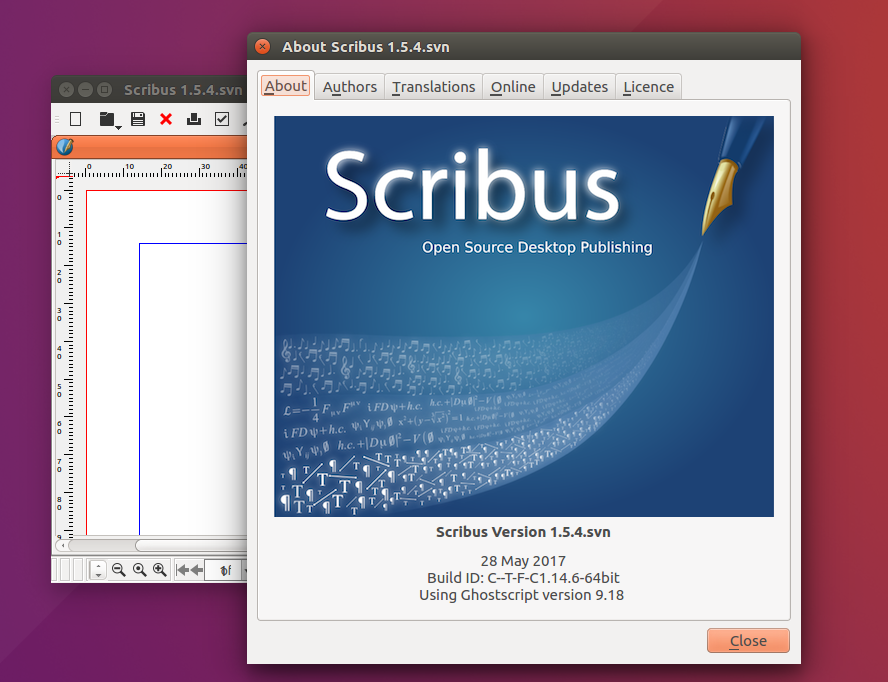The width and height of the screenshot is (888, 682).
Task: Open the Updates tab
Action: click(579, 87)
